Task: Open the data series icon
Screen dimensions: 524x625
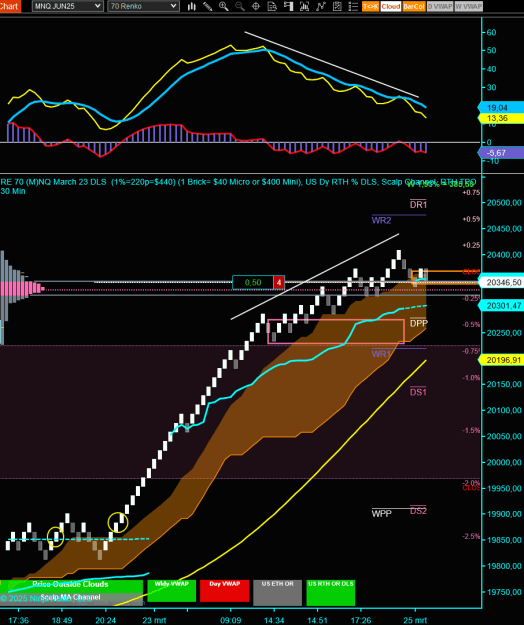Action: [304, 6]
